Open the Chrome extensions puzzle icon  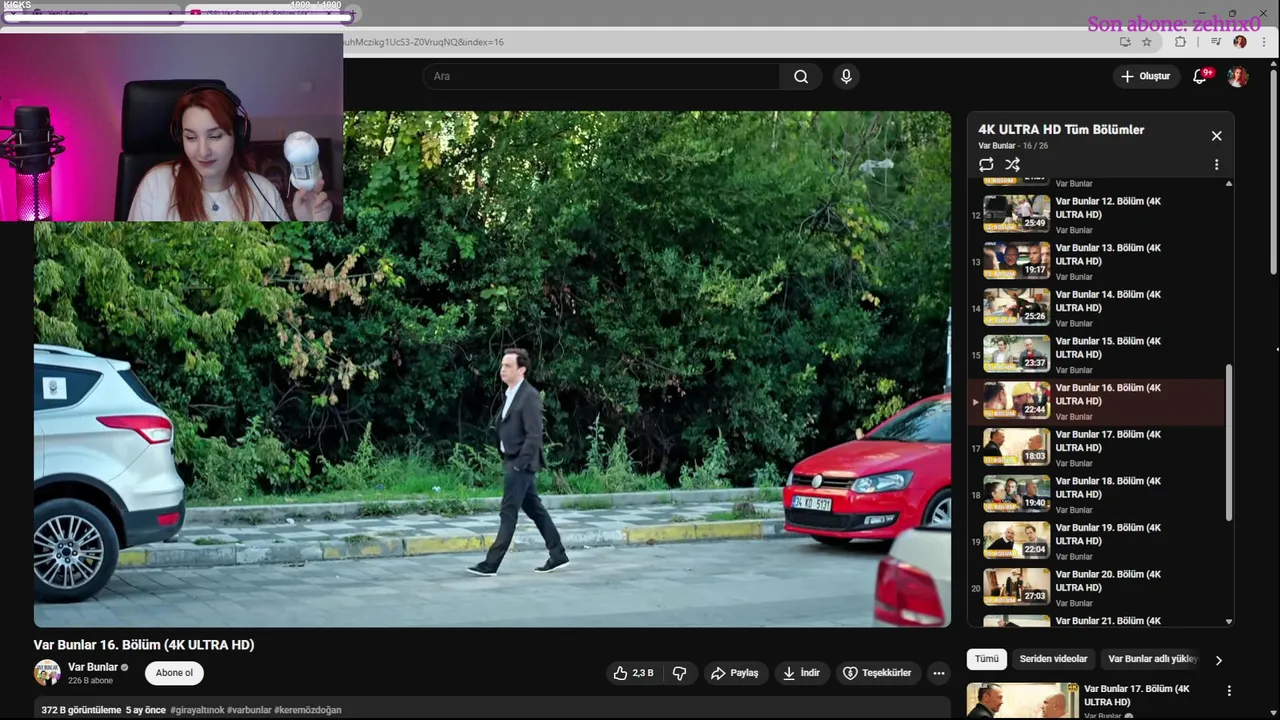click(1181, 42)
